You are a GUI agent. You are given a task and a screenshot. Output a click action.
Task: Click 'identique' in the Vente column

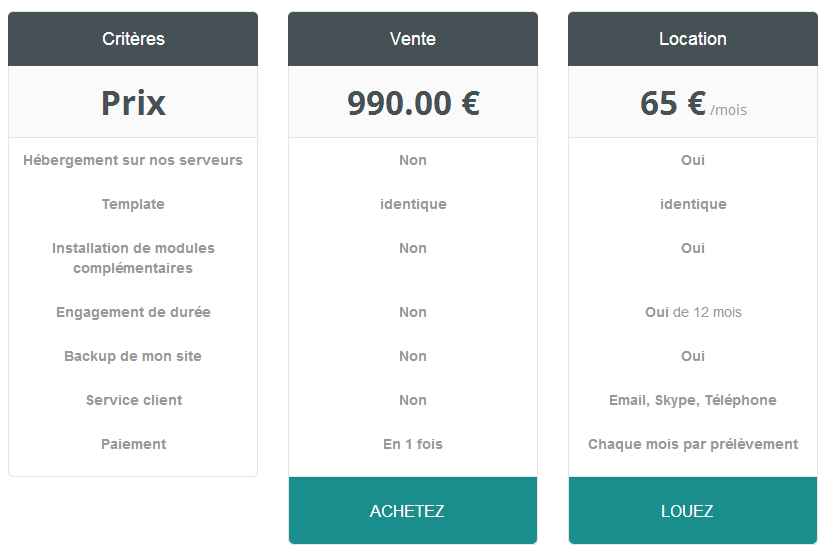412,204
